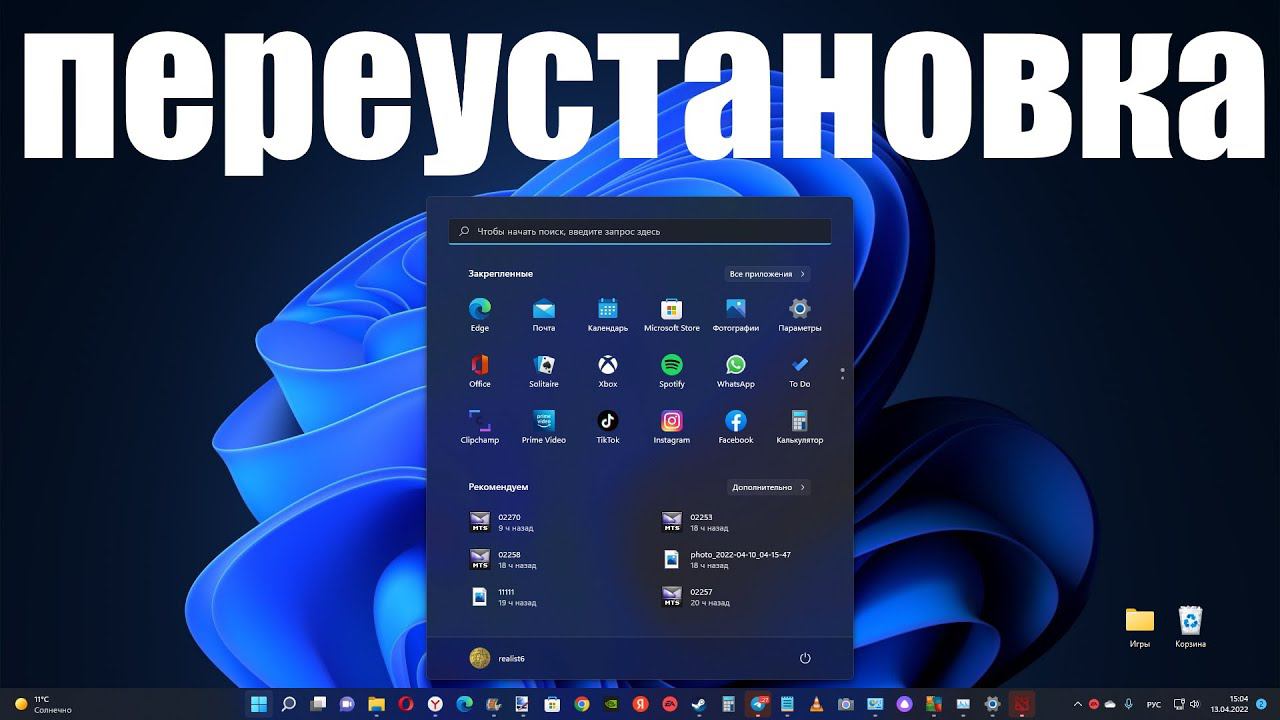Viewport: 1280px width, 720px height.
Task: Launch the Календарь app
Action: click(x=608, y=314)
